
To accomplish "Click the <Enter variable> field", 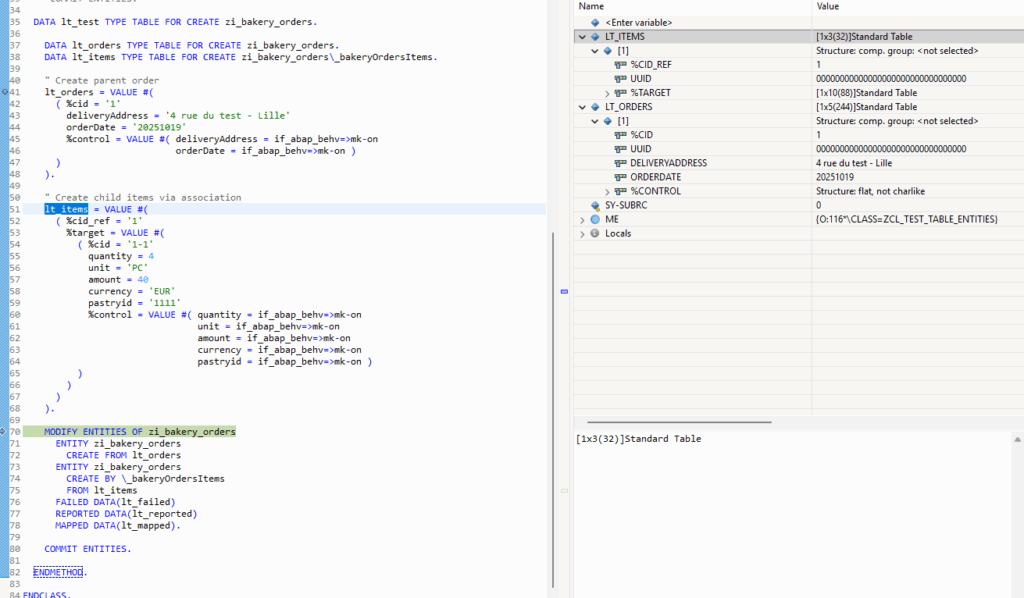I will click(638, 22).
